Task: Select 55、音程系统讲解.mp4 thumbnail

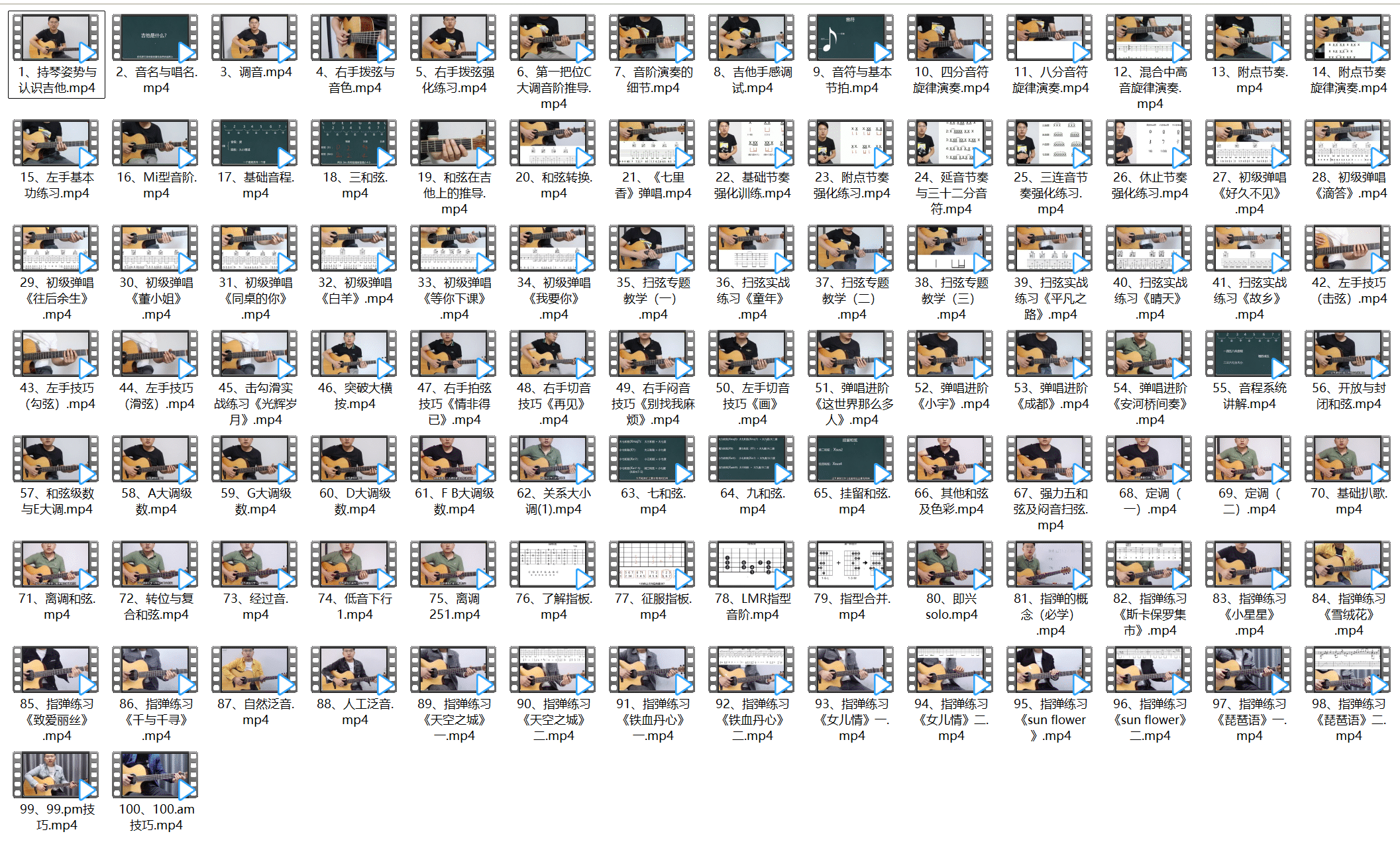Action: click(1249, 354)
